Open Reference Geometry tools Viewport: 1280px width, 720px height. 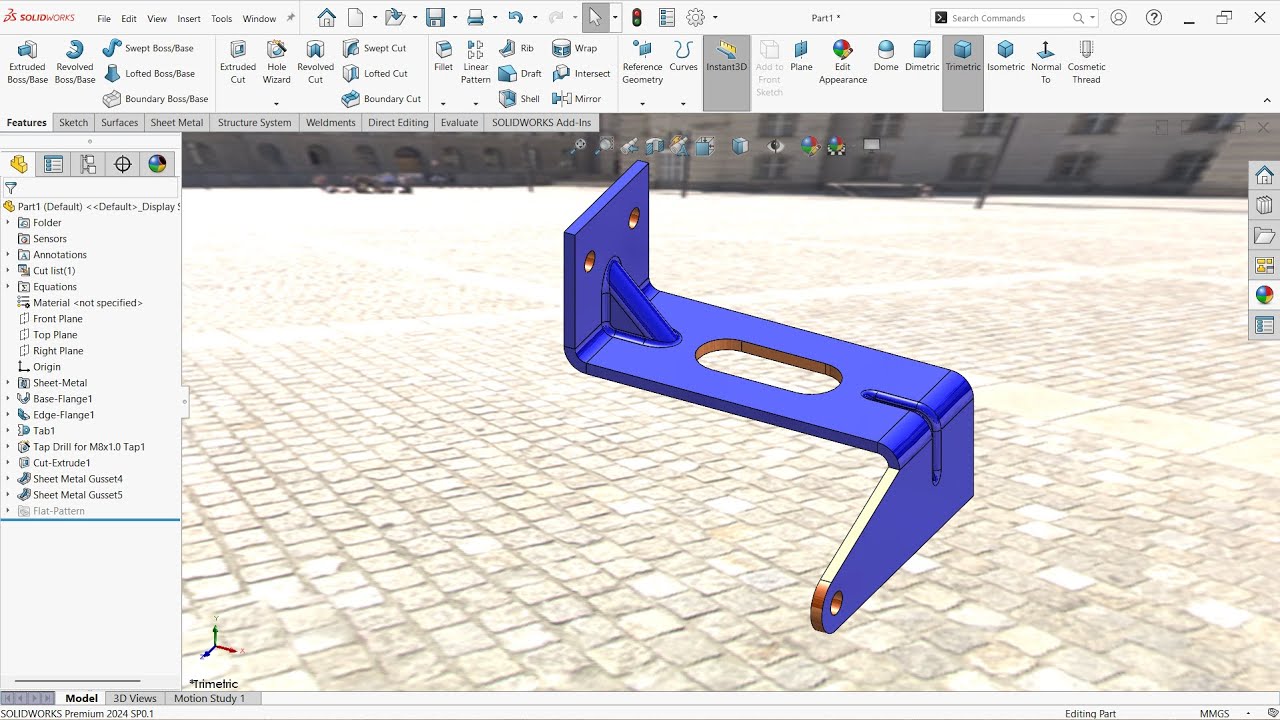point(642,62)
